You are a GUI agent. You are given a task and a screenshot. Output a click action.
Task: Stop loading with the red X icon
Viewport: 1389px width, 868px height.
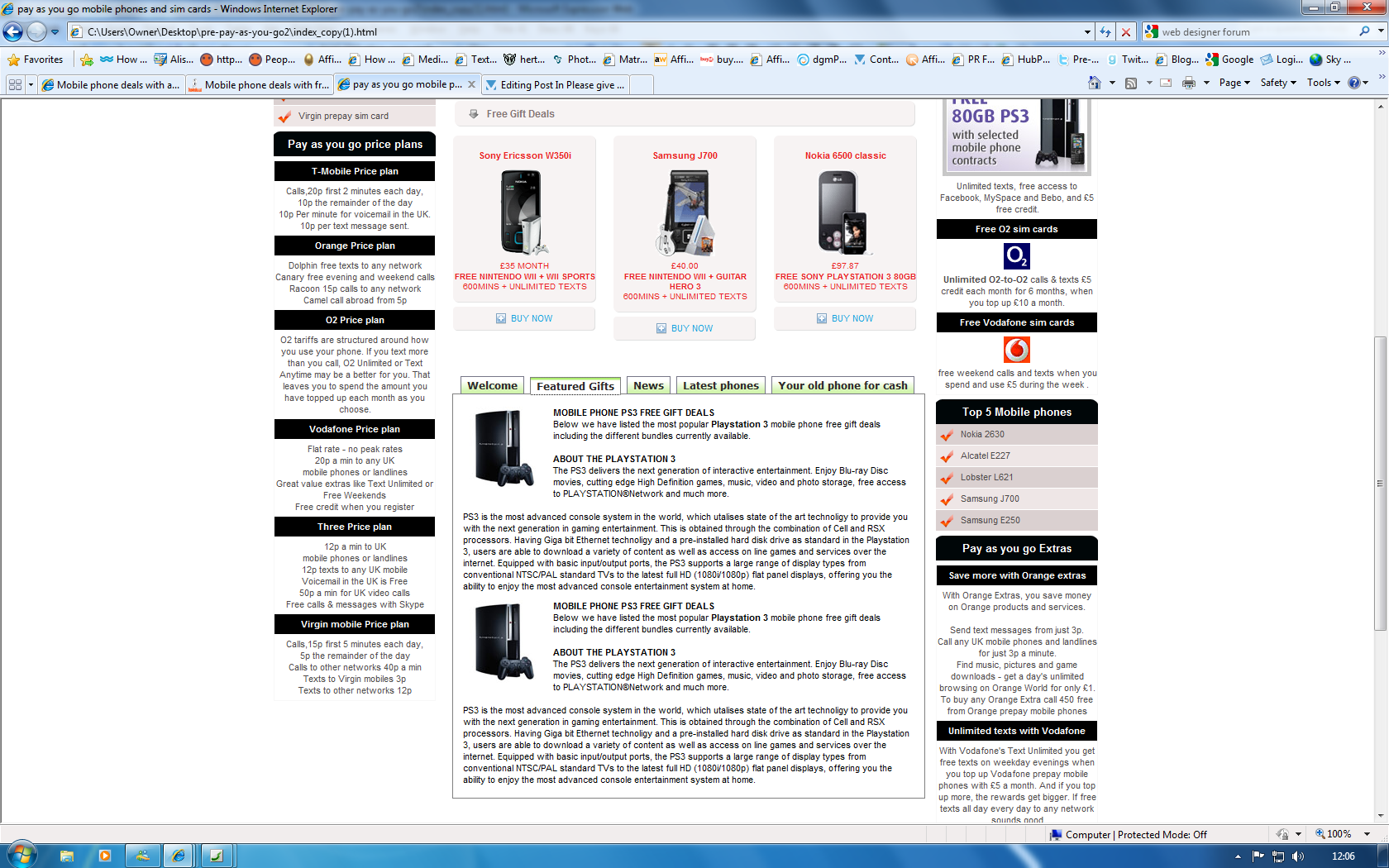point(1125,32)
